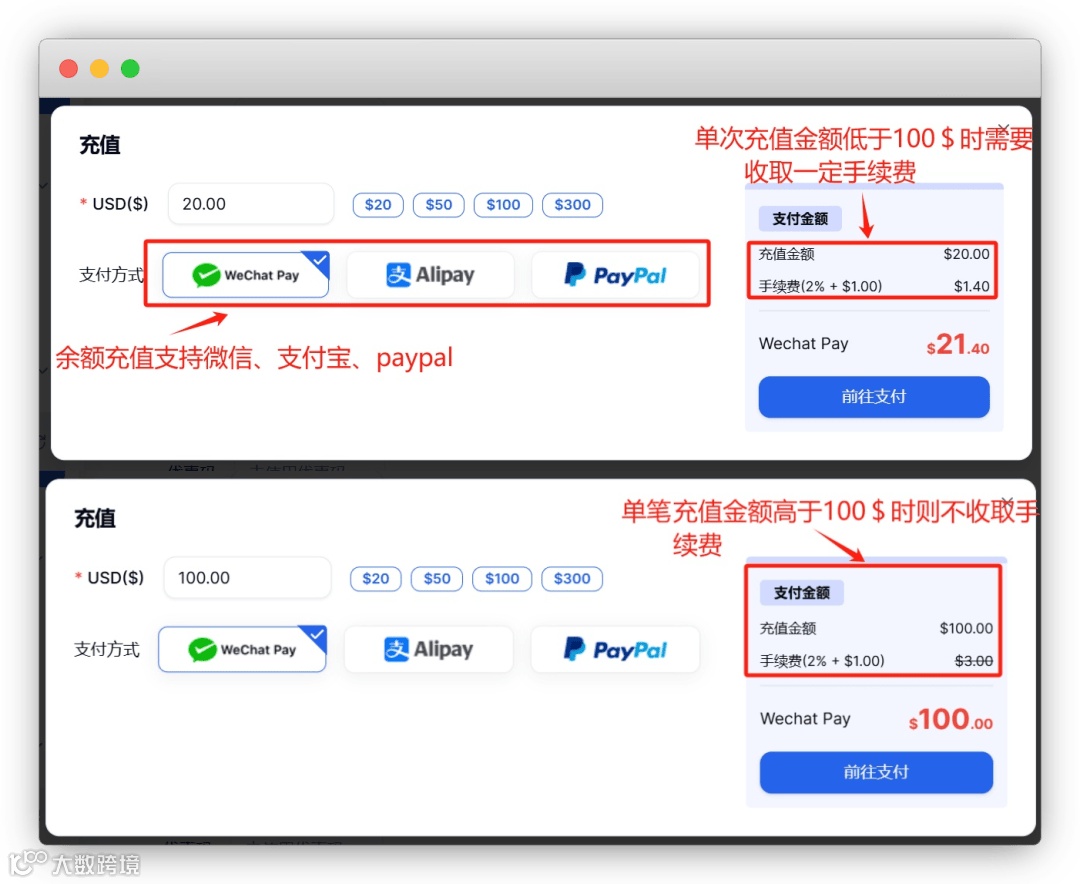The width and height of the screenshot is (1080, 884).
Task: Select $50 preset in bottom dialog
Action: pos(437,579)
